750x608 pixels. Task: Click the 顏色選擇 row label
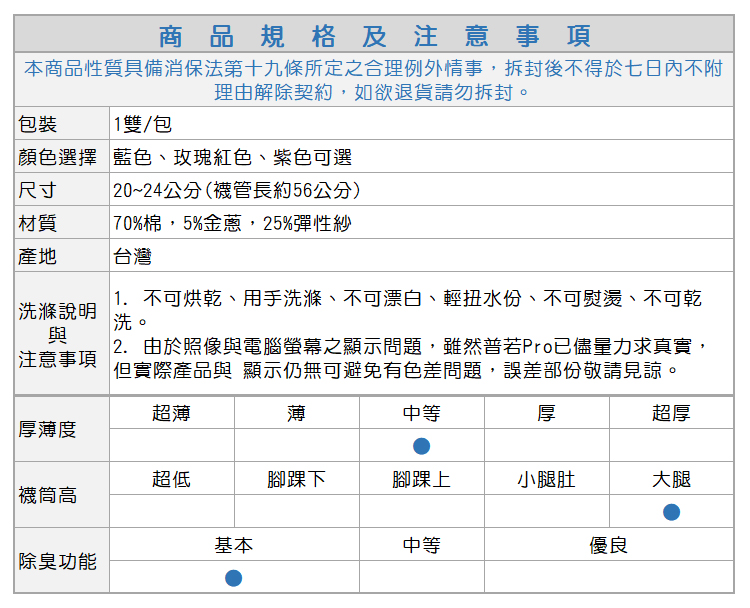(x=57, y=158)
